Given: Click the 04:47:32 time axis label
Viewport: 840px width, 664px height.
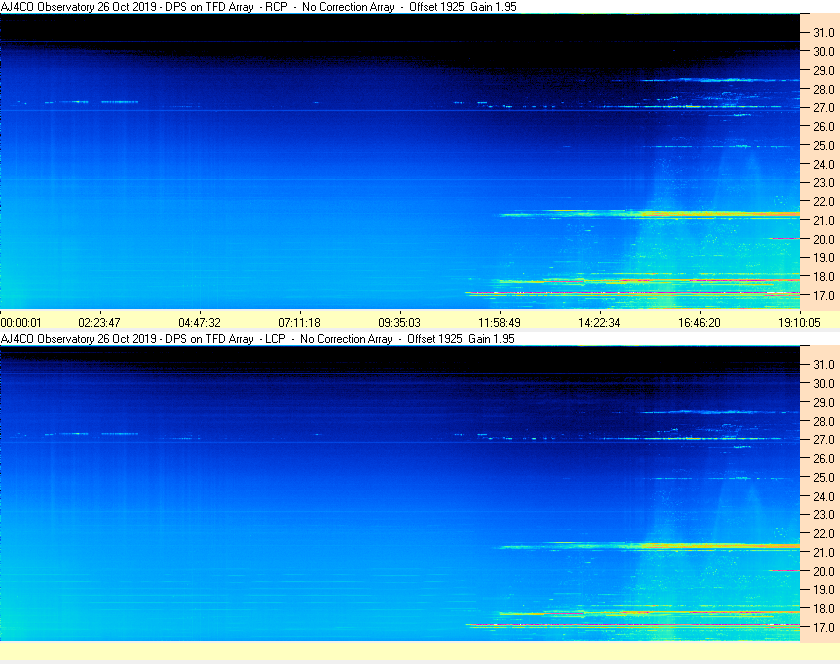Looking at the screenshot, I should 199,323.
